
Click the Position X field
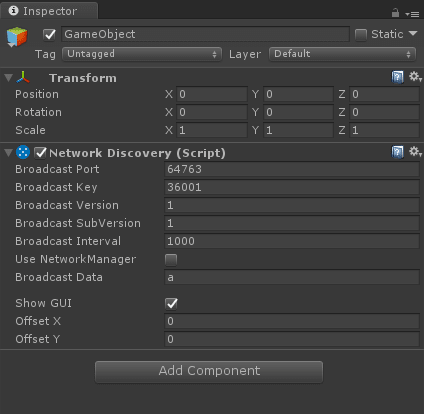212,94
